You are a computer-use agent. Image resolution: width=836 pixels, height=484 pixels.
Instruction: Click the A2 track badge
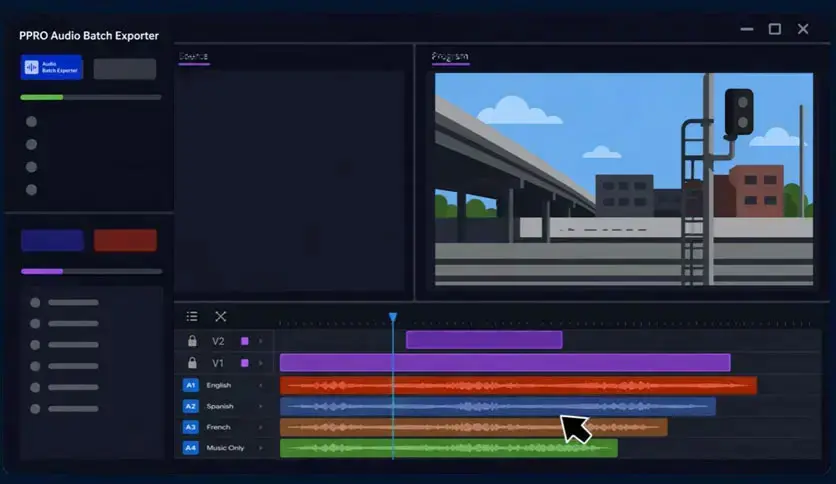tap(190, 406)
